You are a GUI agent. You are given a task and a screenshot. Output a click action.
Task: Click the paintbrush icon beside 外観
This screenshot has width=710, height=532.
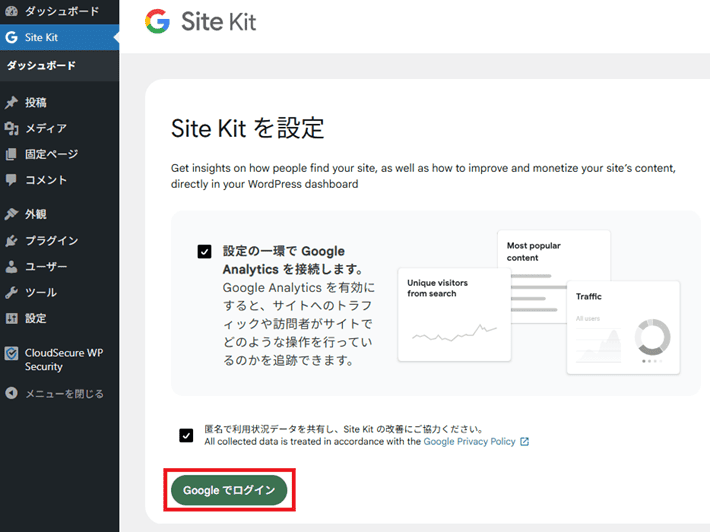[11, 214]
